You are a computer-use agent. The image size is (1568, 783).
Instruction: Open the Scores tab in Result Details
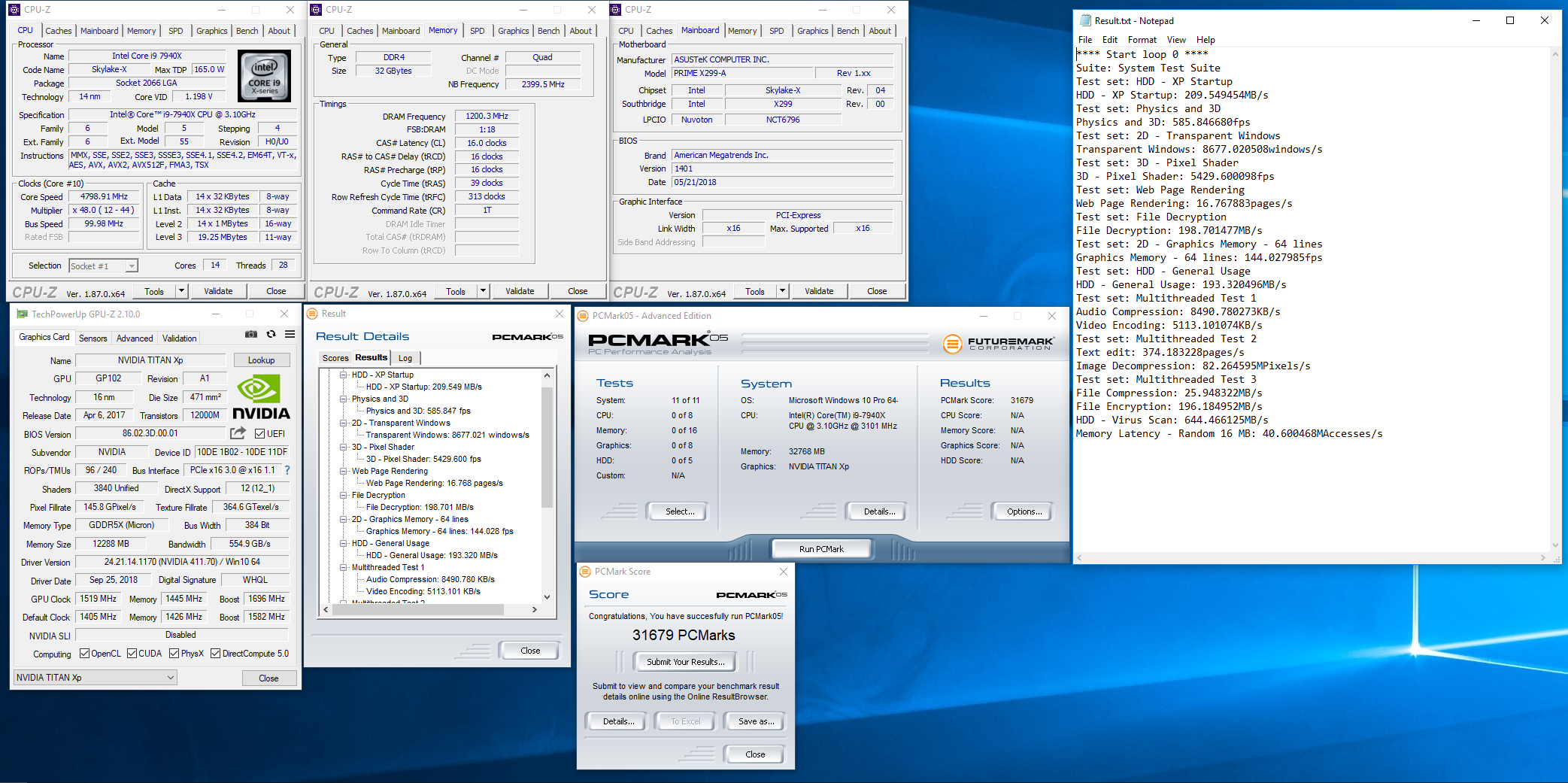pyautogui.click(x=335, y=358)
